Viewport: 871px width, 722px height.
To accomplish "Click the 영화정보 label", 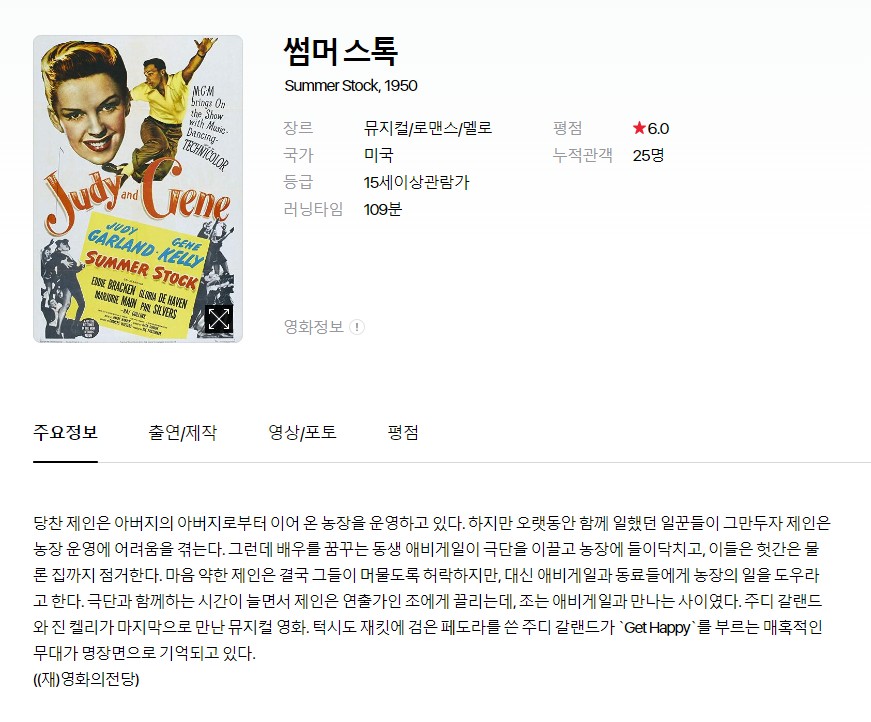I will point(314,327).
